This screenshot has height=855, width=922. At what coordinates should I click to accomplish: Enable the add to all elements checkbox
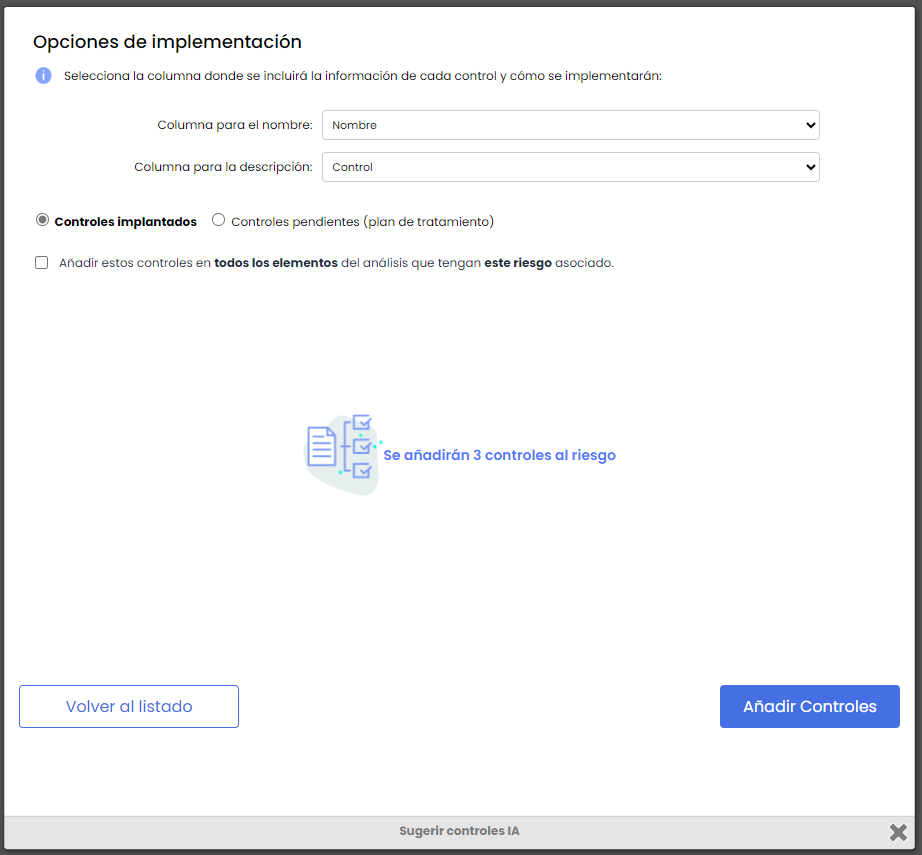coord(42,263)
